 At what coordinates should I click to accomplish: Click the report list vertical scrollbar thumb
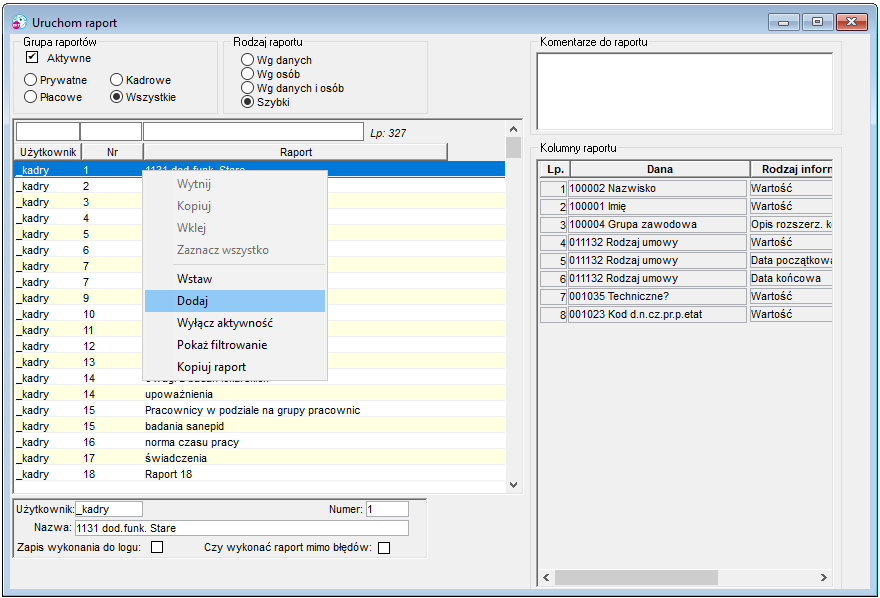514,148
